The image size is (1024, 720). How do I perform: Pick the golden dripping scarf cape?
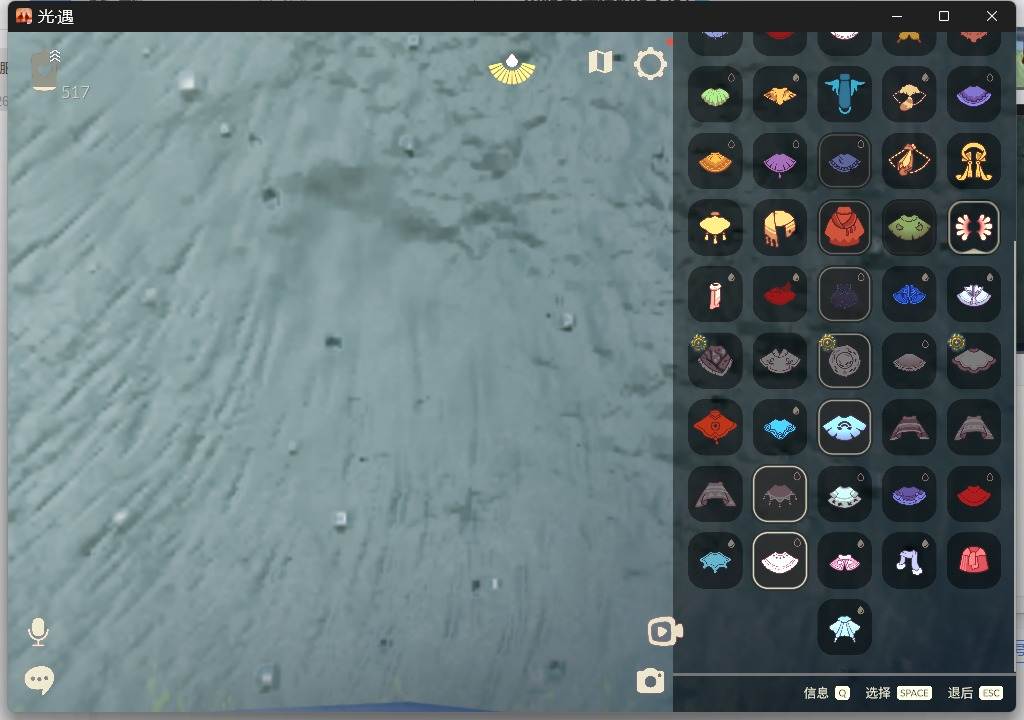tap(779, 227)
